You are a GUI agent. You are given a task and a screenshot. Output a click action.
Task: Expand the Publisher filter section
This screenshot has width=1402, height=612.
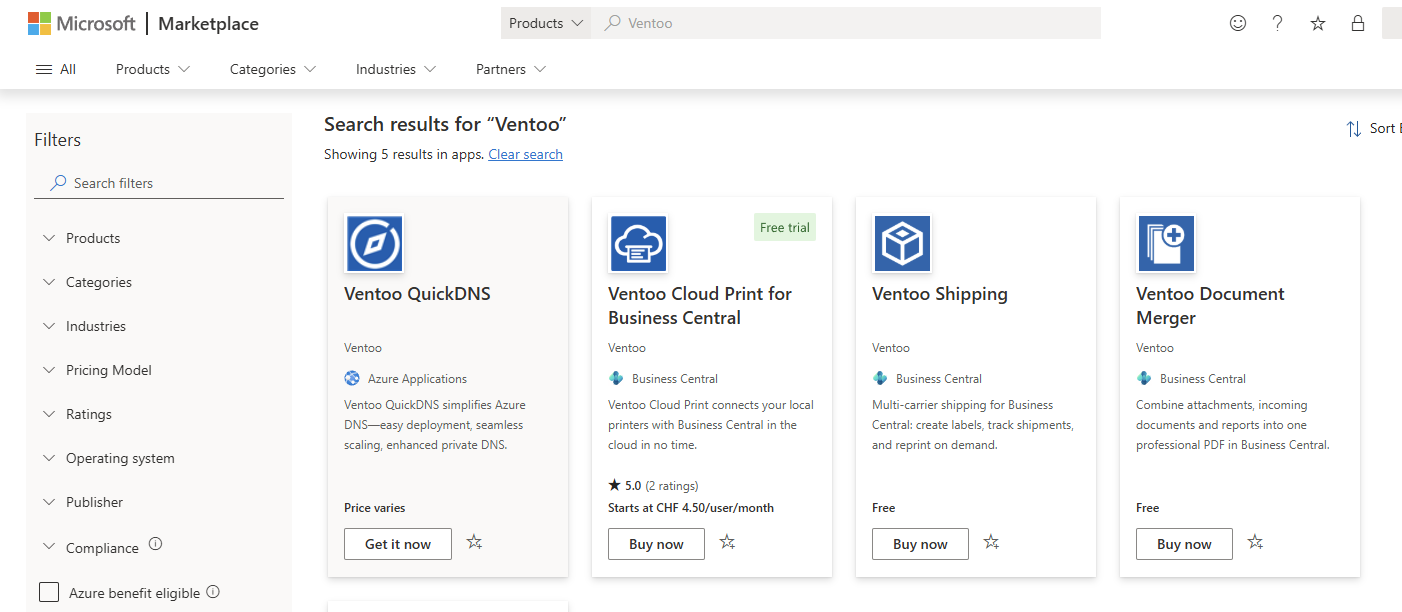tap(84, 502)
